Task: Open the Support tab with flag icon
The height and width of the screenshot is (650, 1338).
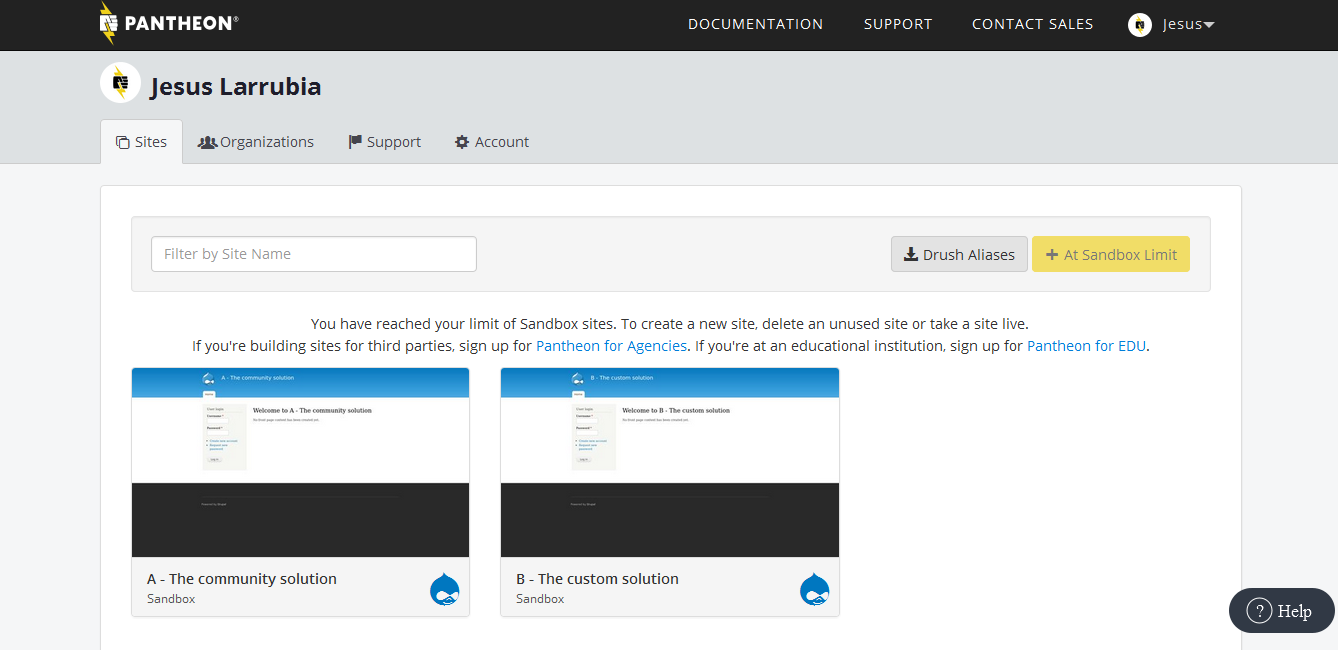Action: tap(384, 142)
